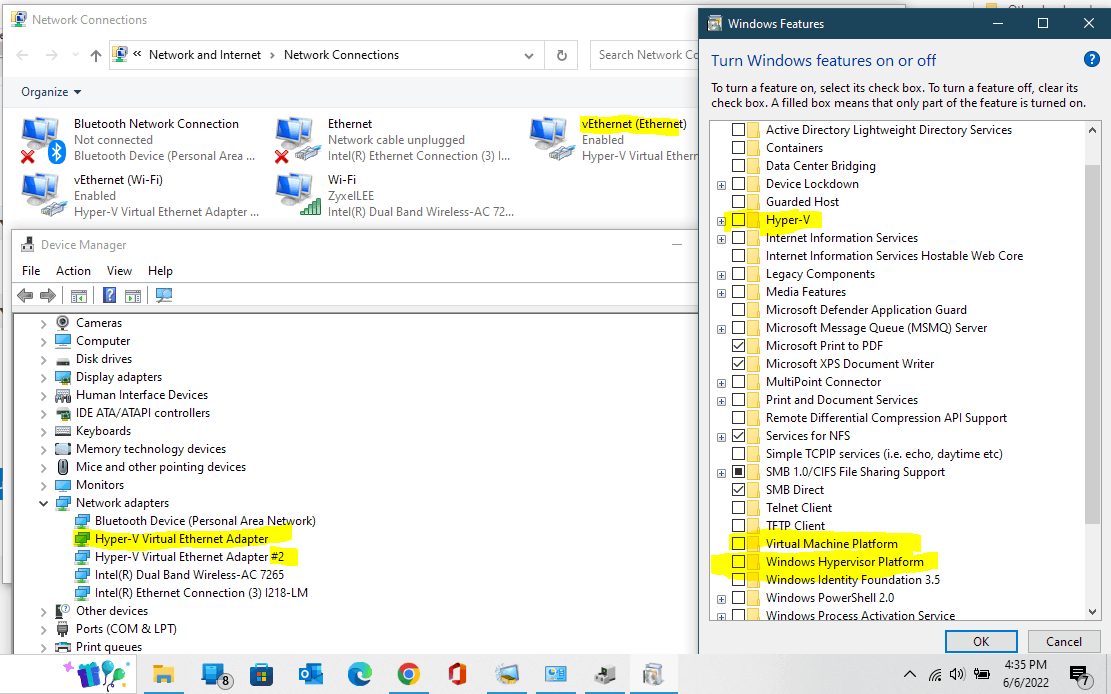This screenshot has height=694, width=1111.
Task: Open Office from the taskbar
Action: tap(457, 673)
